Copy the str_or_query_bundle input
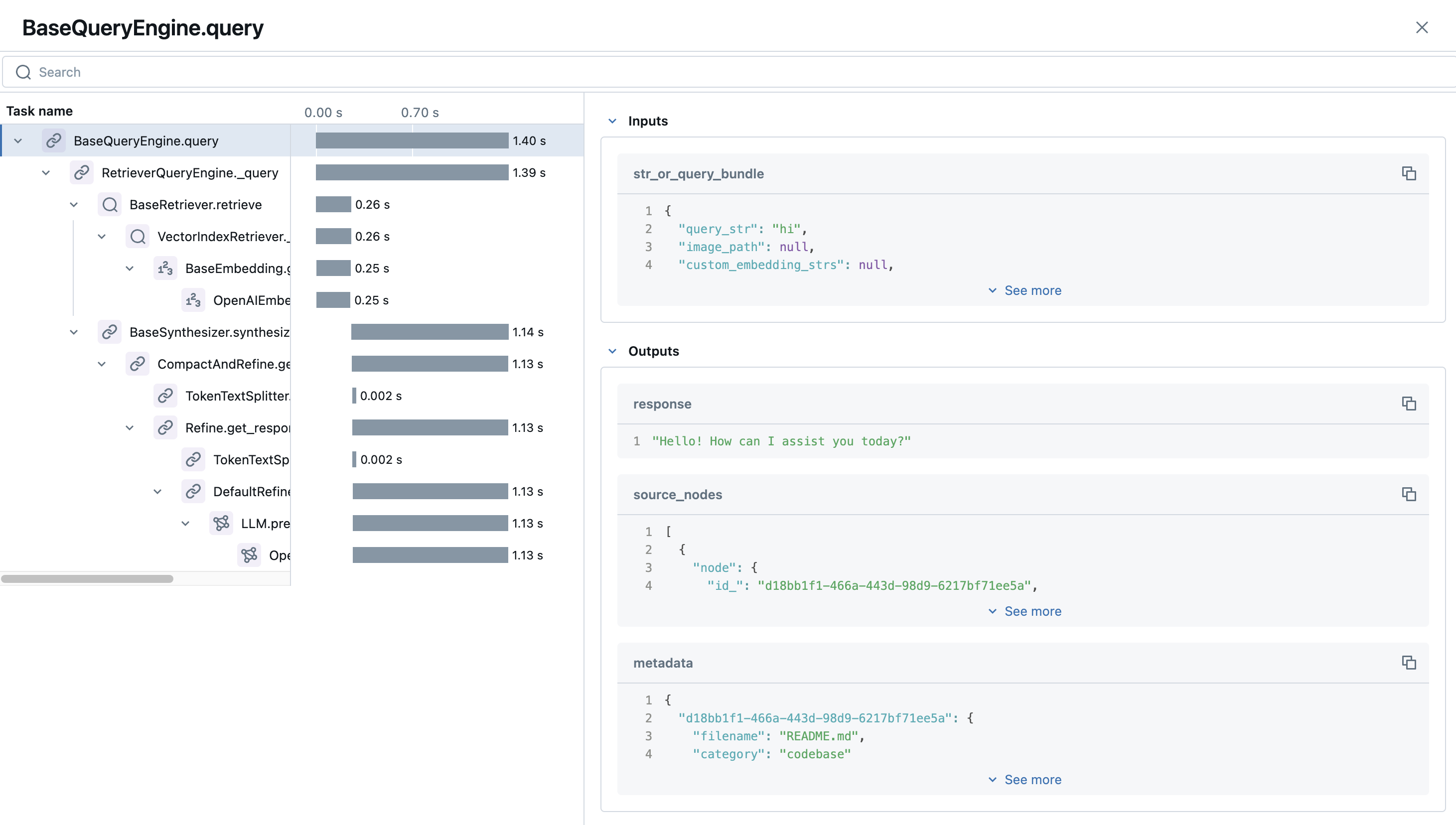The width and height of the screenshot is (1456, 825). (1410, 173)
